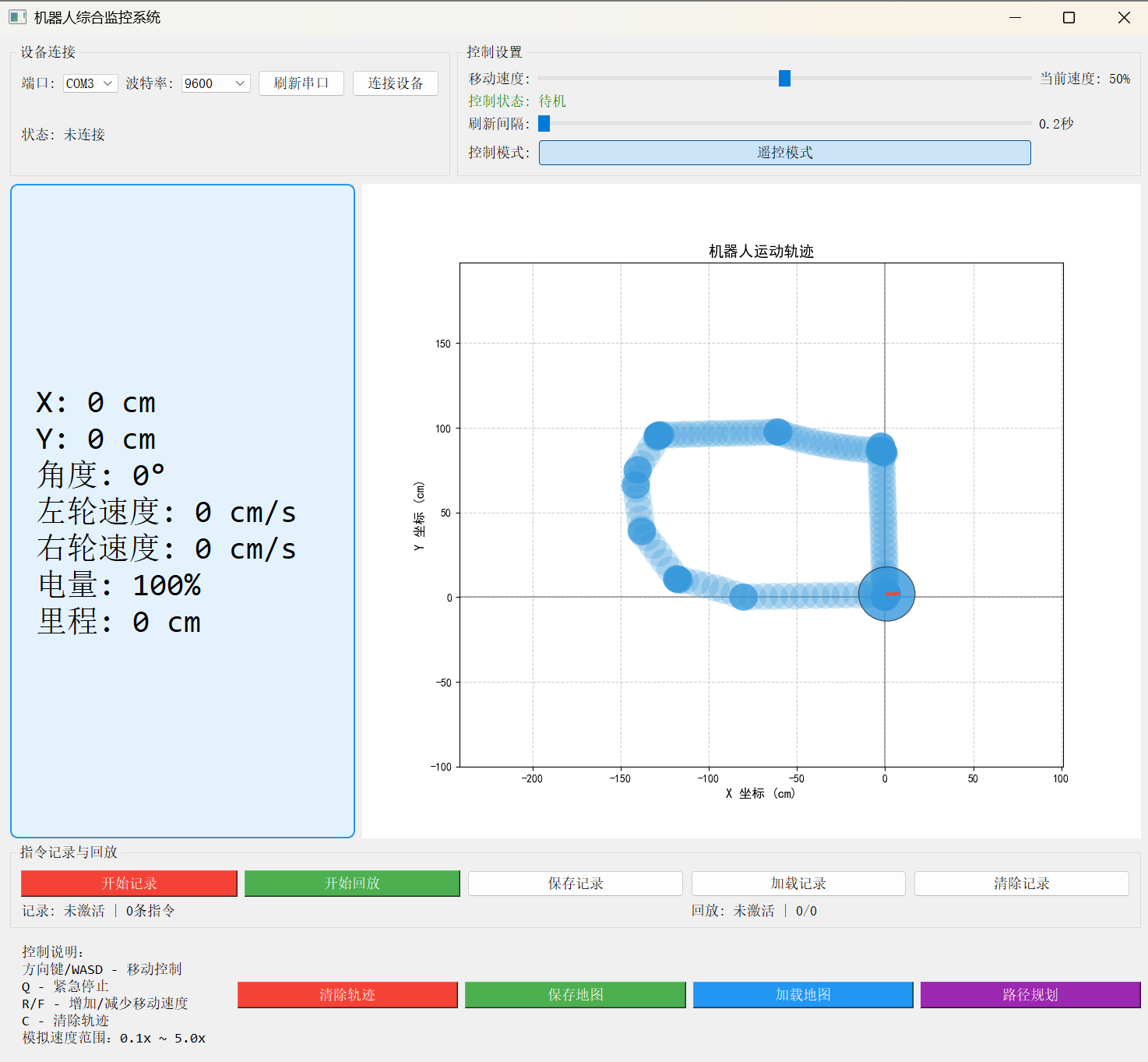Maximize the window
Screen dimensions: 1148x1062
tap(1069, 17)
